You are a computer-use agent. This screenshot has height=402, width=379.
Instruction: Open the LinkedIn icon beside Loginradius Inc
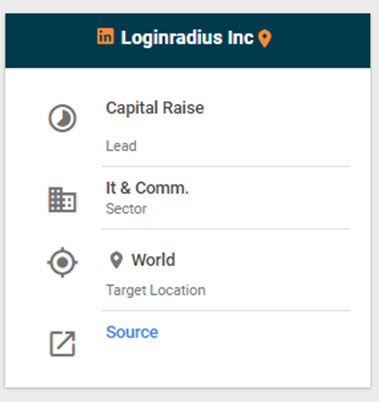point(106,36)
